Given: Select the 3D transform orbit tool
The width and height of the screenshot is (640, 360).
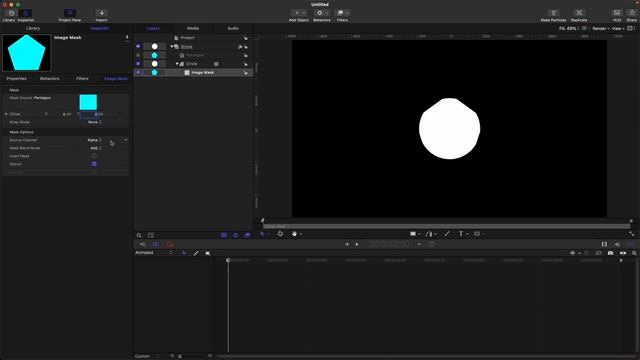Looking at the screenshot, I should tap(280, 234).
